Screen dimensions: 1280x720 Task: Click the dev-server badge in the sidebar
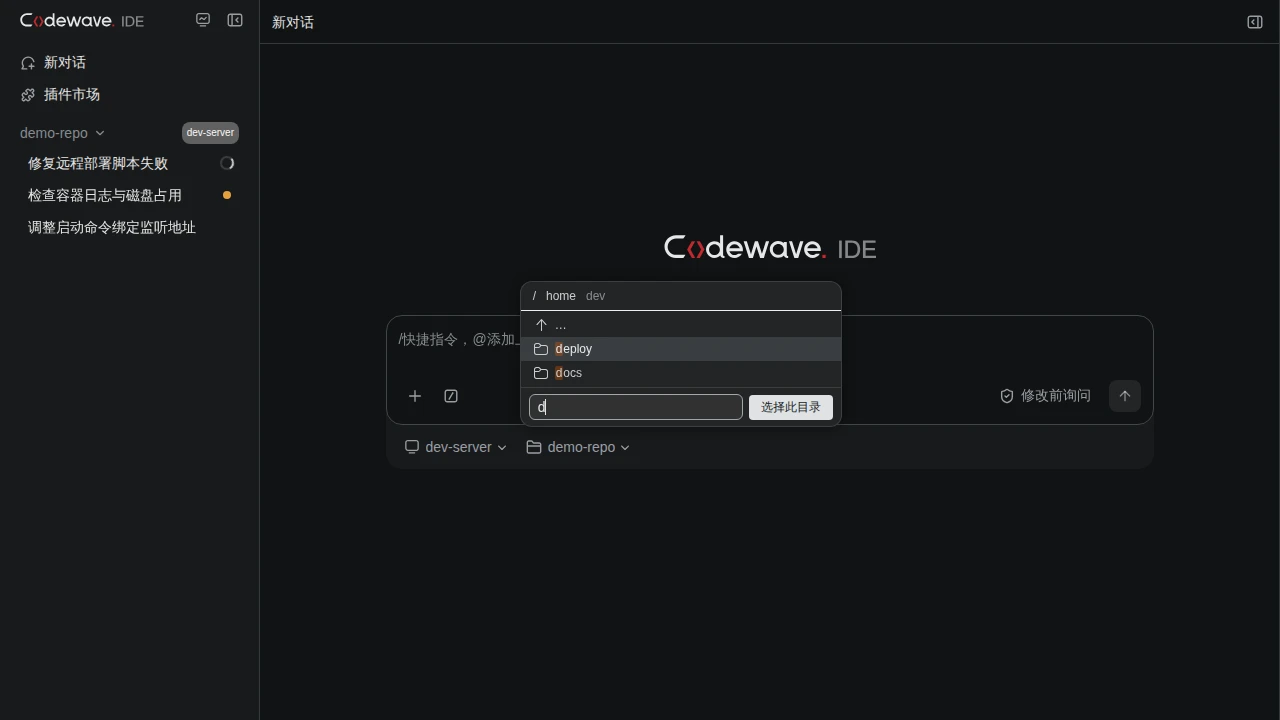210,133
